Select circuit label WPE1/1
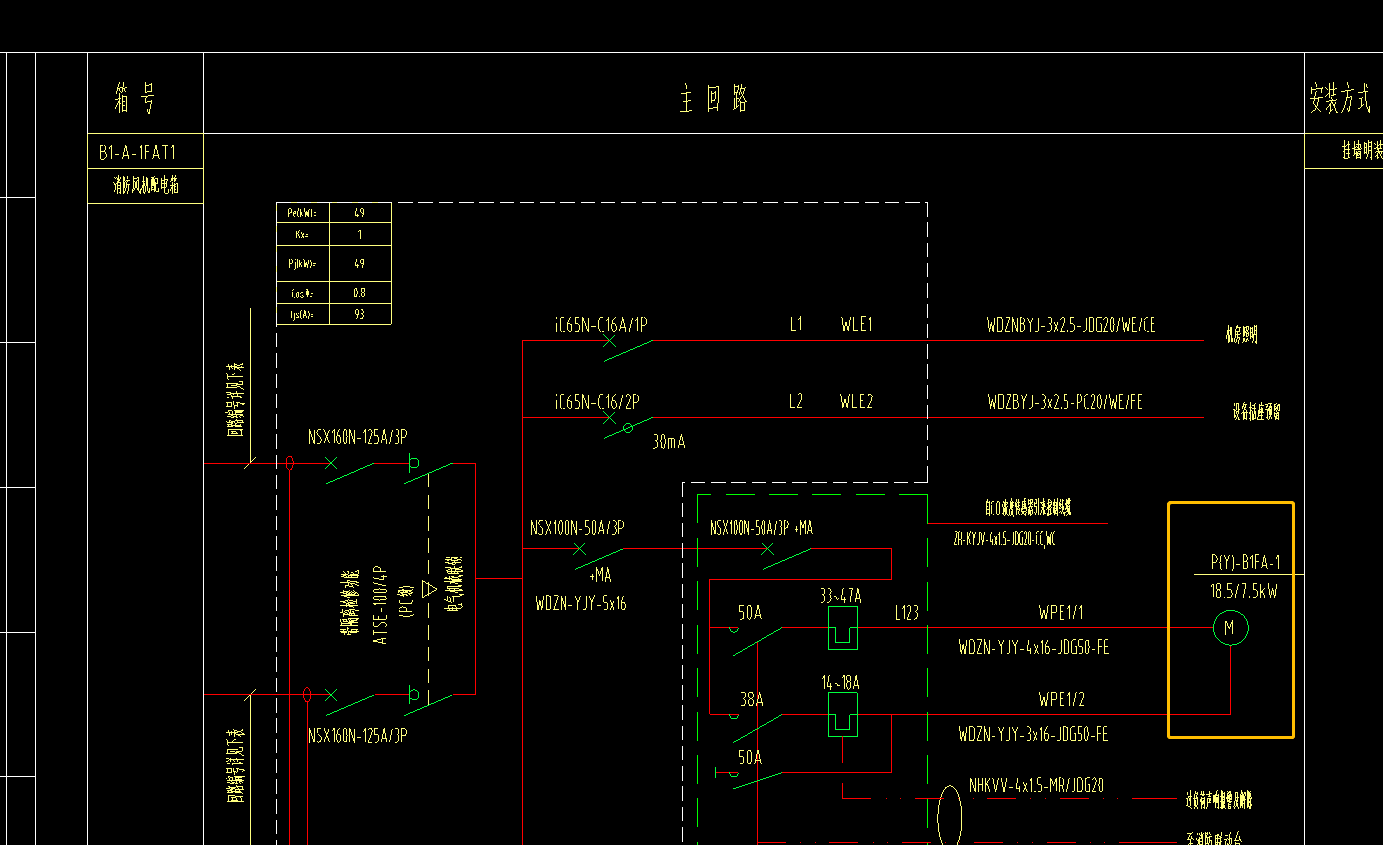Viewport: 1383px width, 845px height. [1061, 613]
